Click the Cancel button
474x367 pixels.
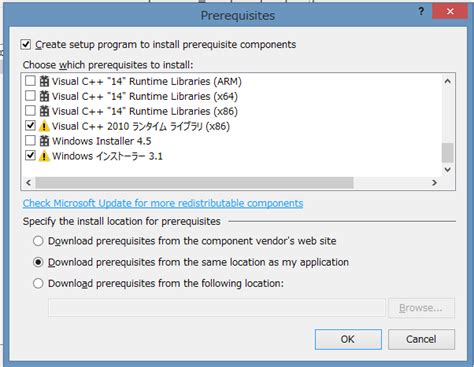[x=421, y=339]
